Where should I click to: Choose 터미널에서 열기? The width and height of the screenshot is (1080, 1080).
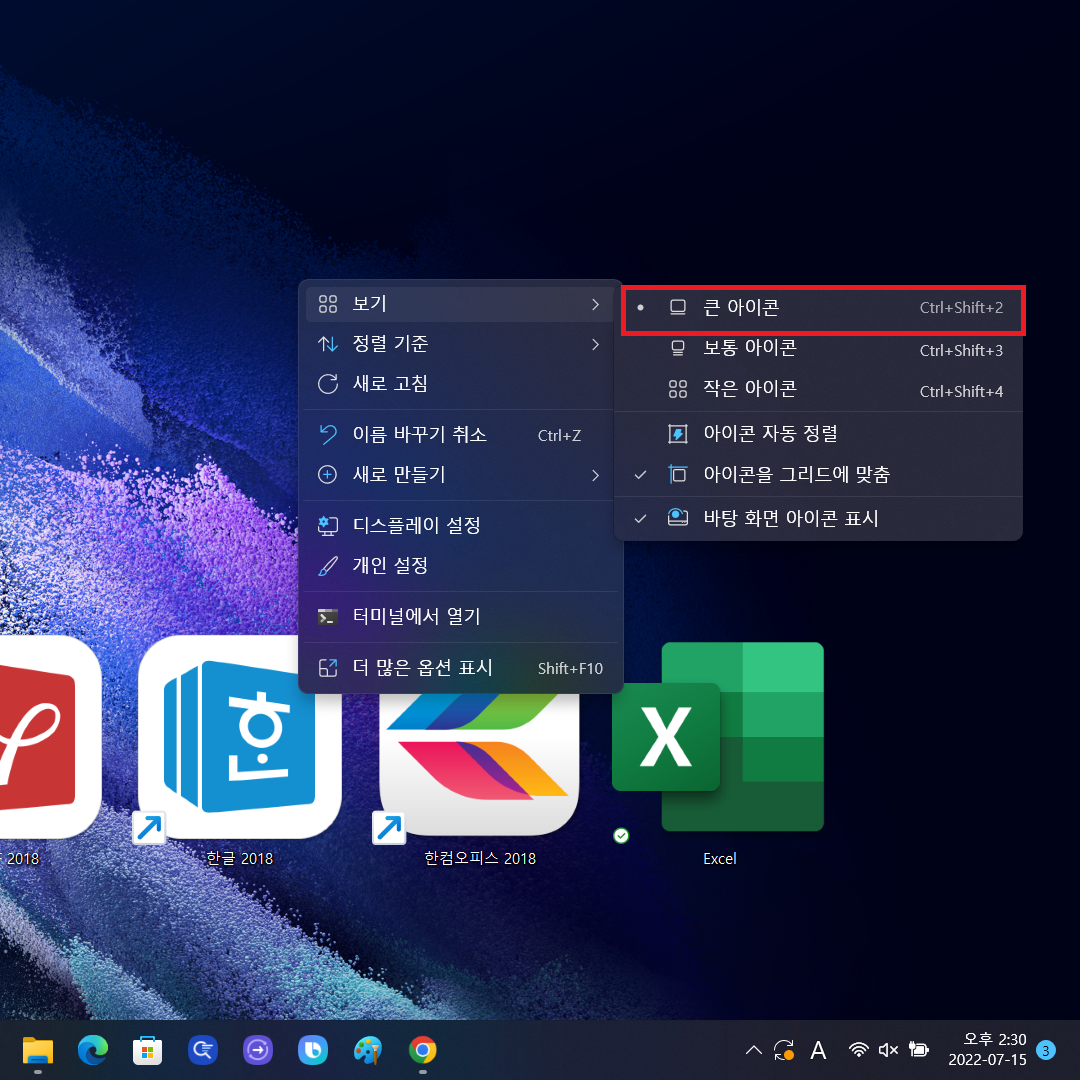459,616
